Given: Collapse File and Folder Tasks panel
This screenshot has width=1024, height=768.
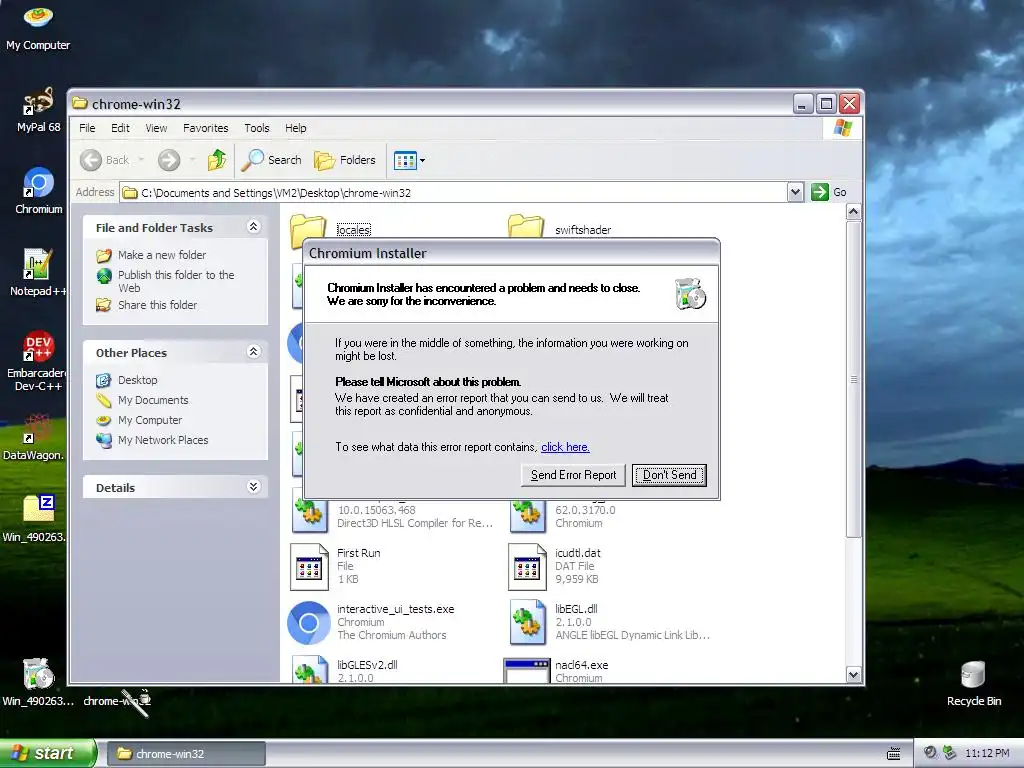Looking at the screenshot, I should point(254,227).
